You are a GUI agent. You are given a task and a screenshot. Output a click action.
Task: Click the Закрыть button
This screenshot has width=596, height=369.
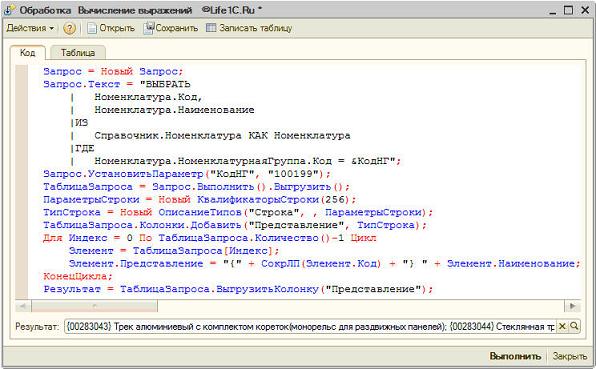coord(570,356)
